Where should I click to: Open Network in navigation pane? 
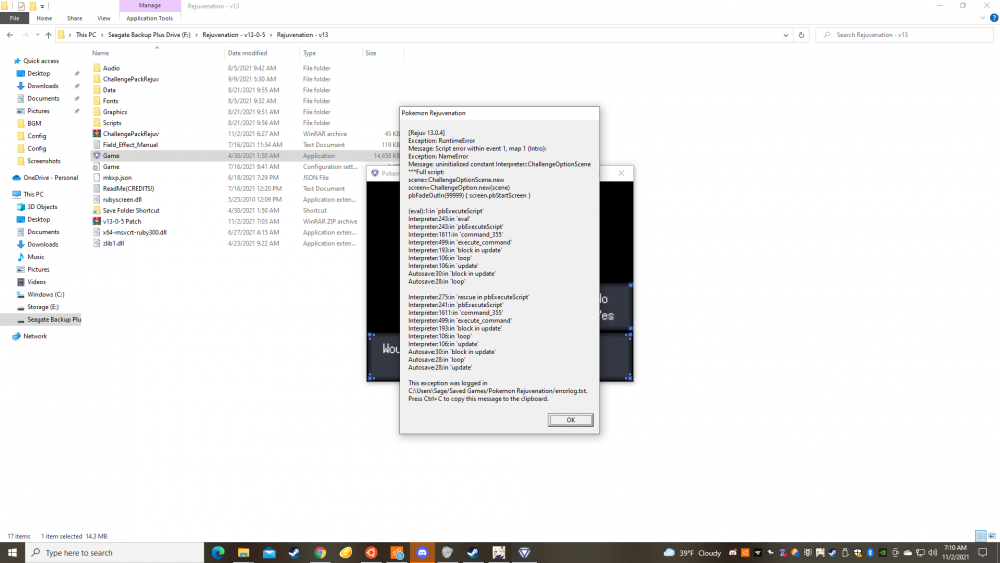35,336
